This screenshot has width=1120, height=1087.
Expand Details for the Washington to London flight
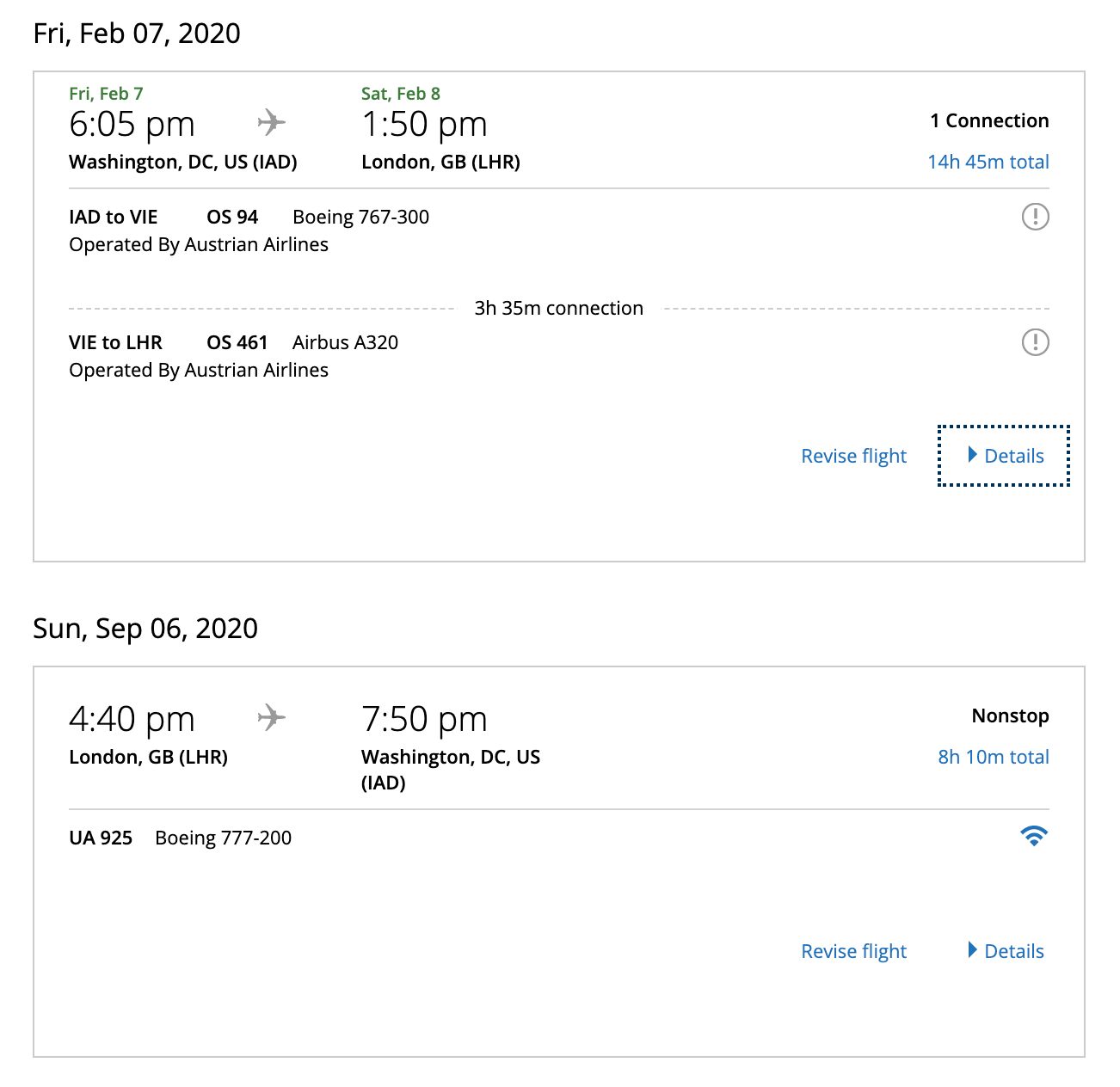(x=1005, y=456)
